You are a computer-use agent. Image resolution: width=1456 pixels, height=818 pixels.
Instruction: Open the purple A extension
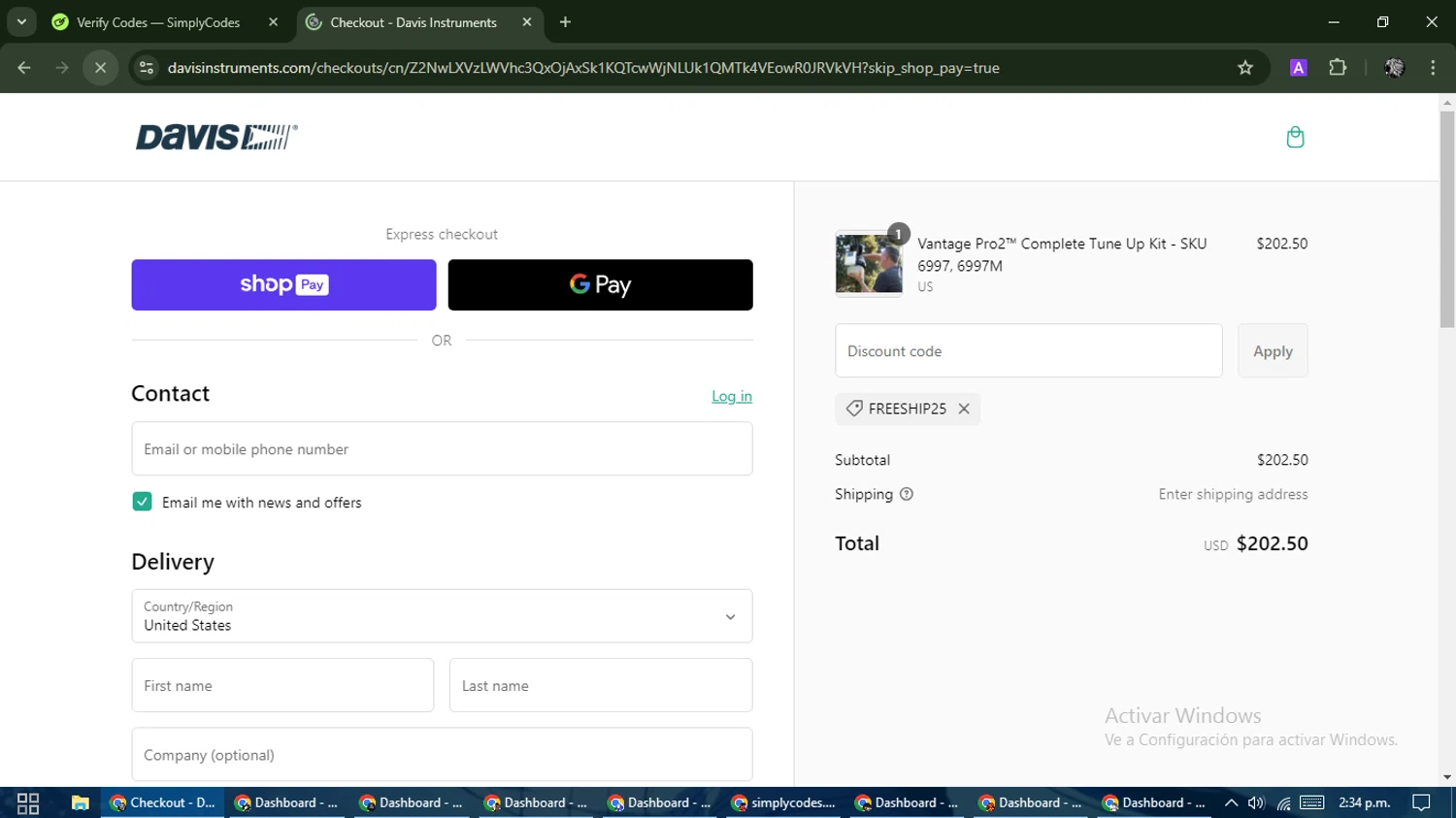pyautogui.click(x=1298, y=68)
